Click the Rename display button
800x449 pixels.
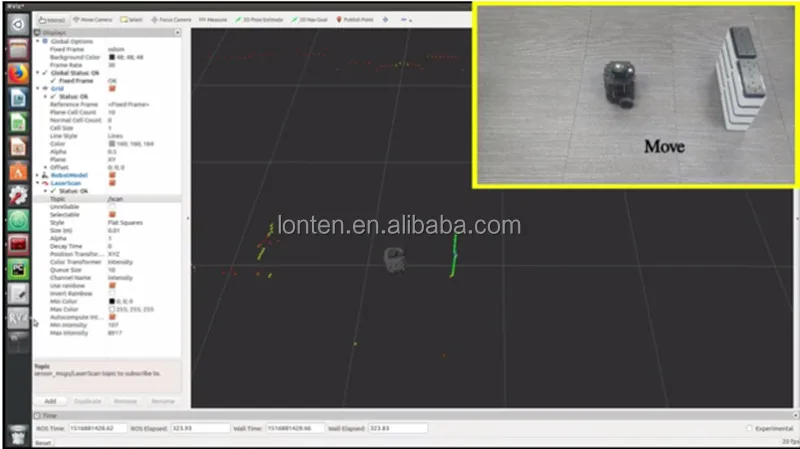(163, 402)
